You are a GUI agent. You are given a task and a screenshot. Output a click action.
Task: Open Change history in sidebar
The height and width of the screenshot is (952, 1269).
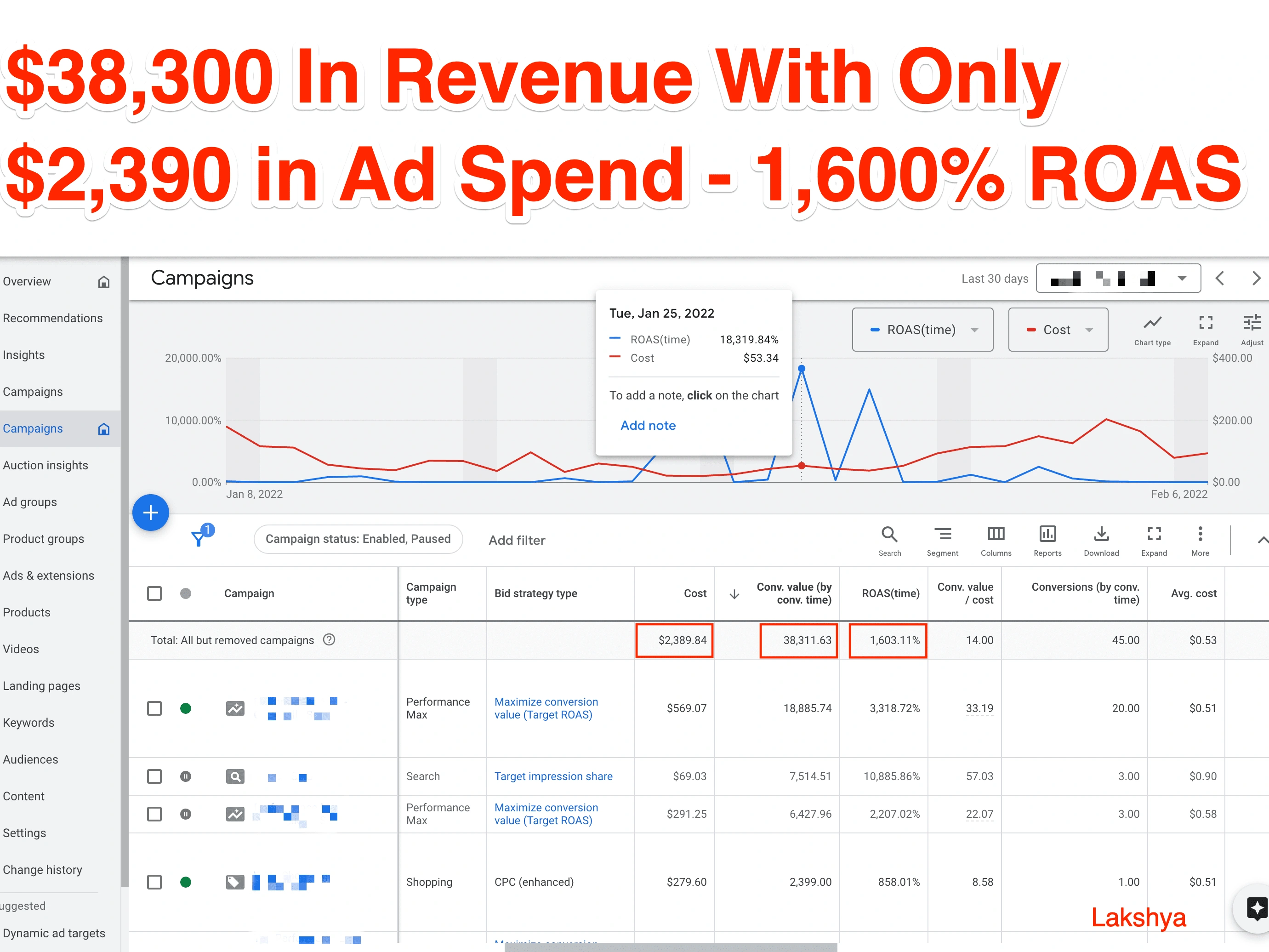pos(42,869)
